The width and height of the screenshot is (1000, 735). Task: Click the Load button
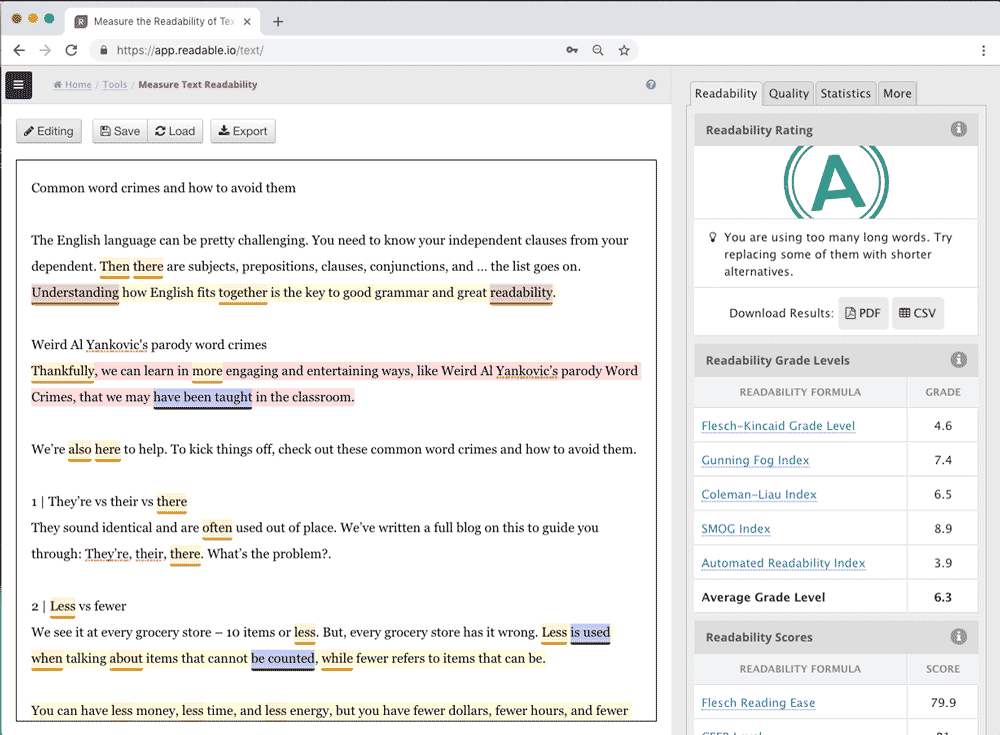175,131
